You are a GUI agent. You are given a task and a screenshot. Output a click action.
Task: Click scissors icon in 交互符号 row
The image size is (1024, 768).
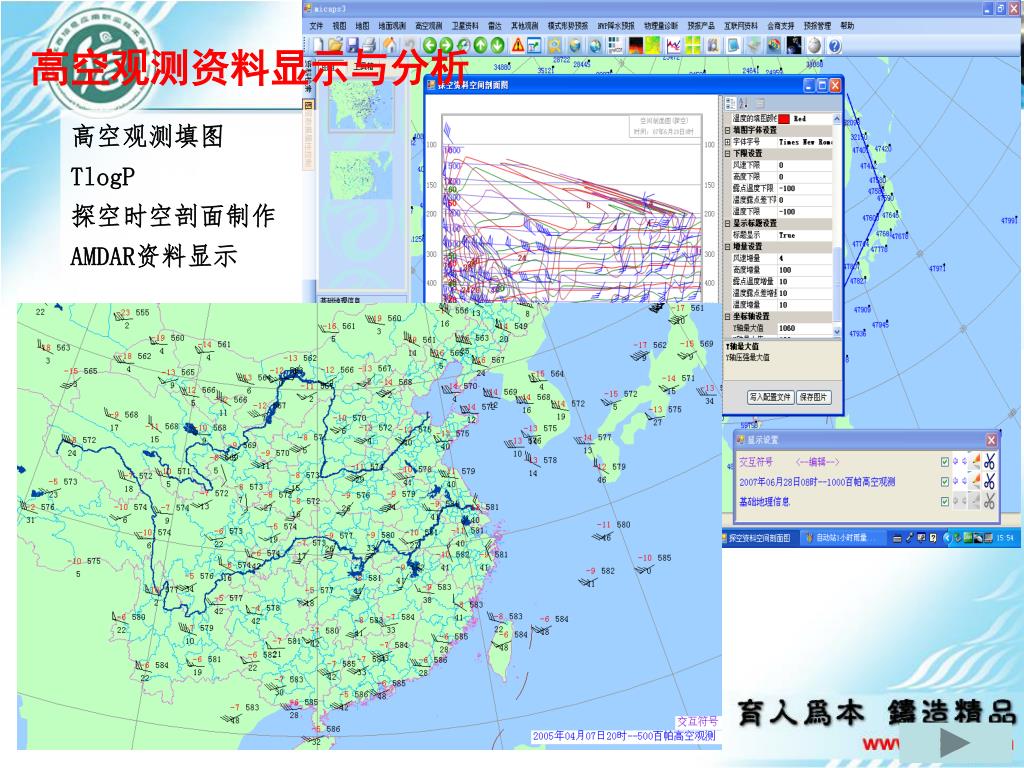[x=989, y=462]
